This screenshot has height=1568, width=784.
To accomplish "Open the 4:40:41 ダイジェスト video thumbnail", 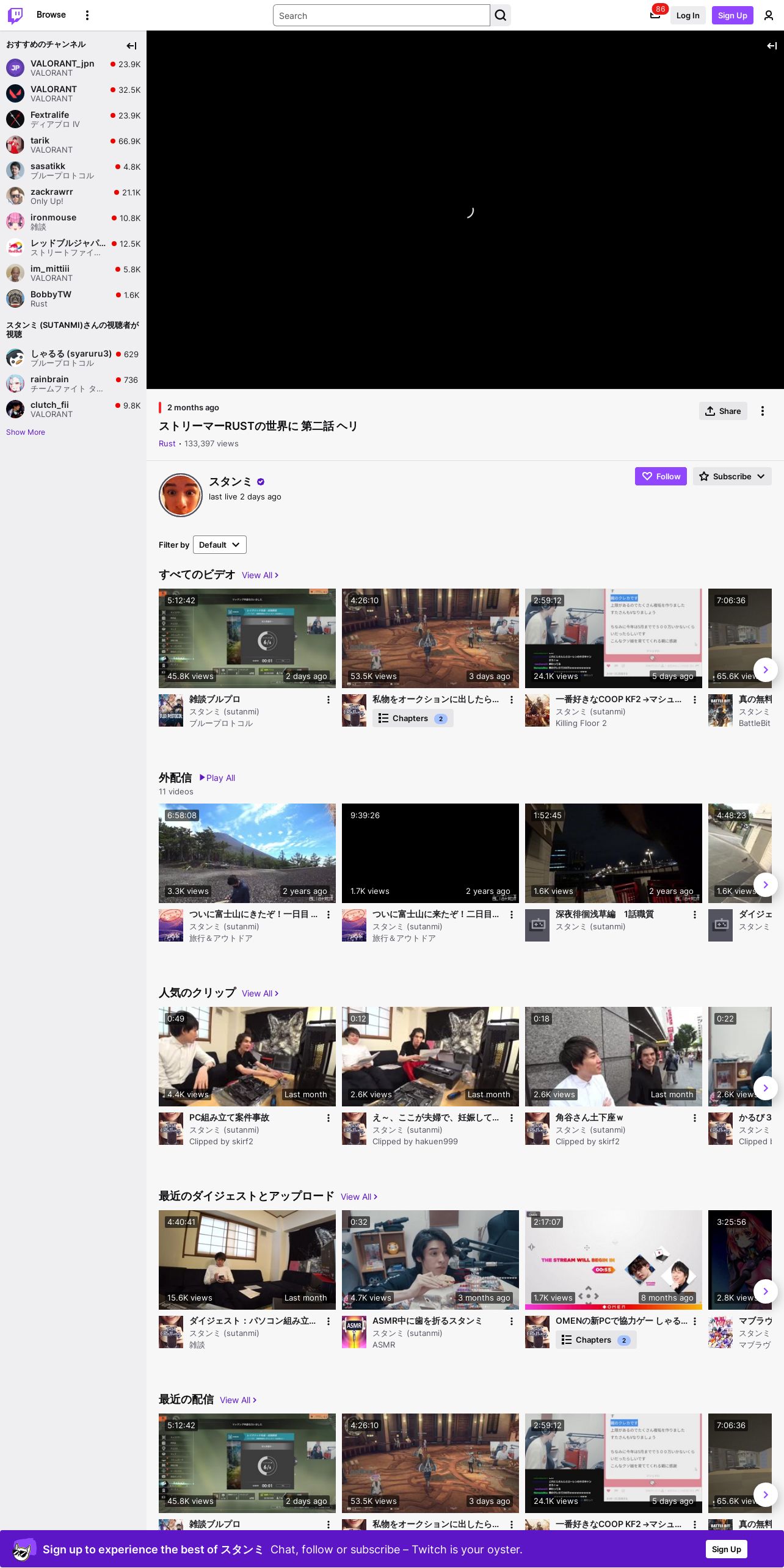I will (x=247, y=1260).
